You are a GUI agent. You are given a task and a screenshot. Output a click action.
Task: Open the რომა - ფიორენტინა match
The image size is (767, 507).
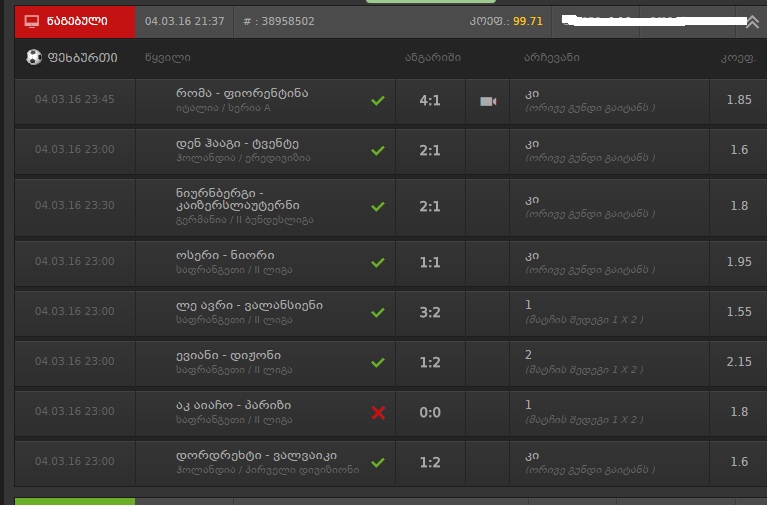click(242, 93)
